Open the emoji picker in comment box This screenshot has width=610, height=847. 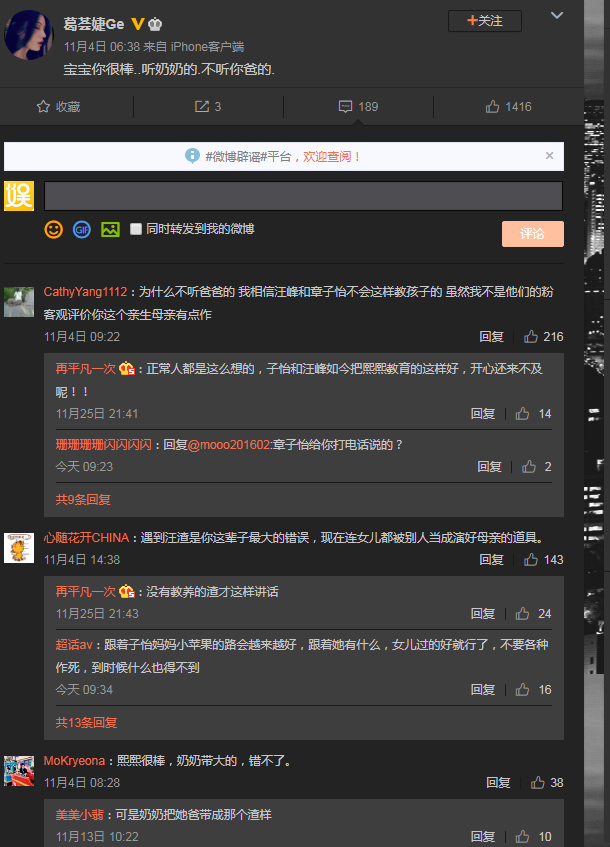(53, 230)
